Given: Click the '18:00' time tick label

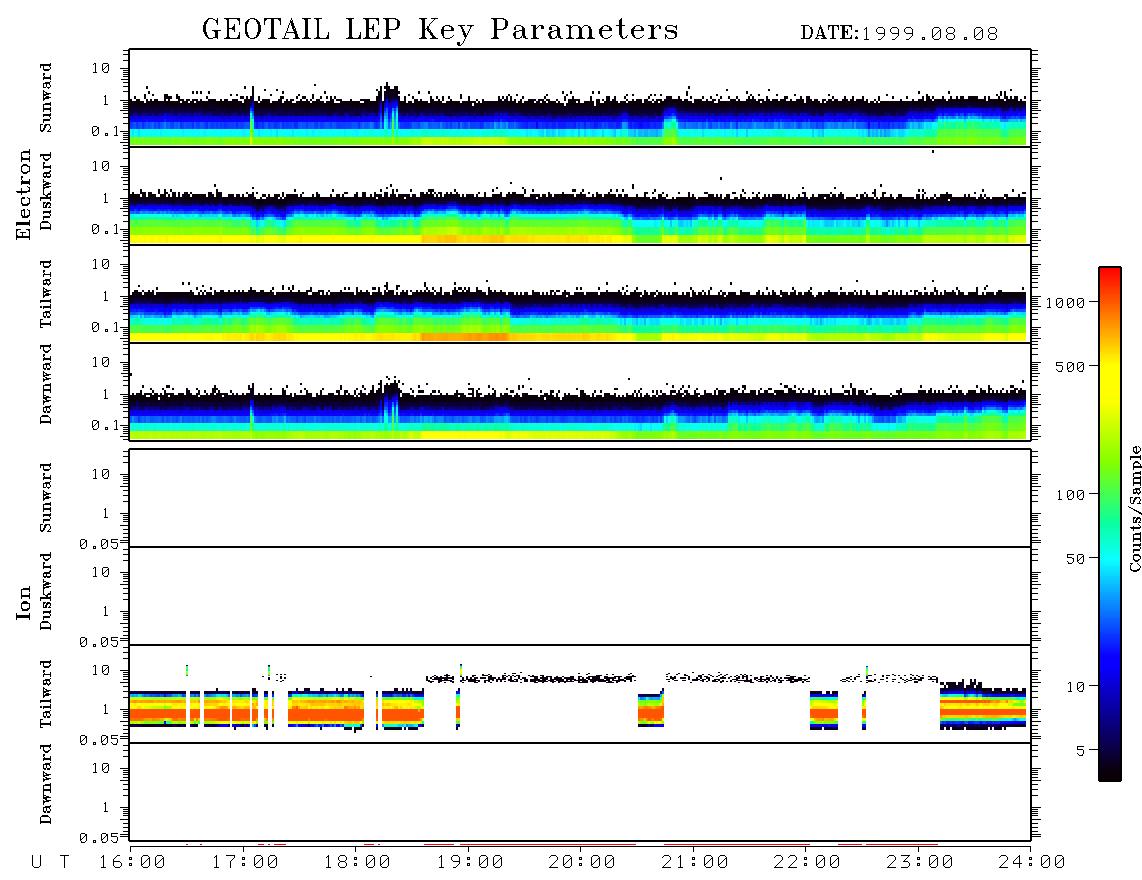Looking at the screenshot, I should 358,863.
